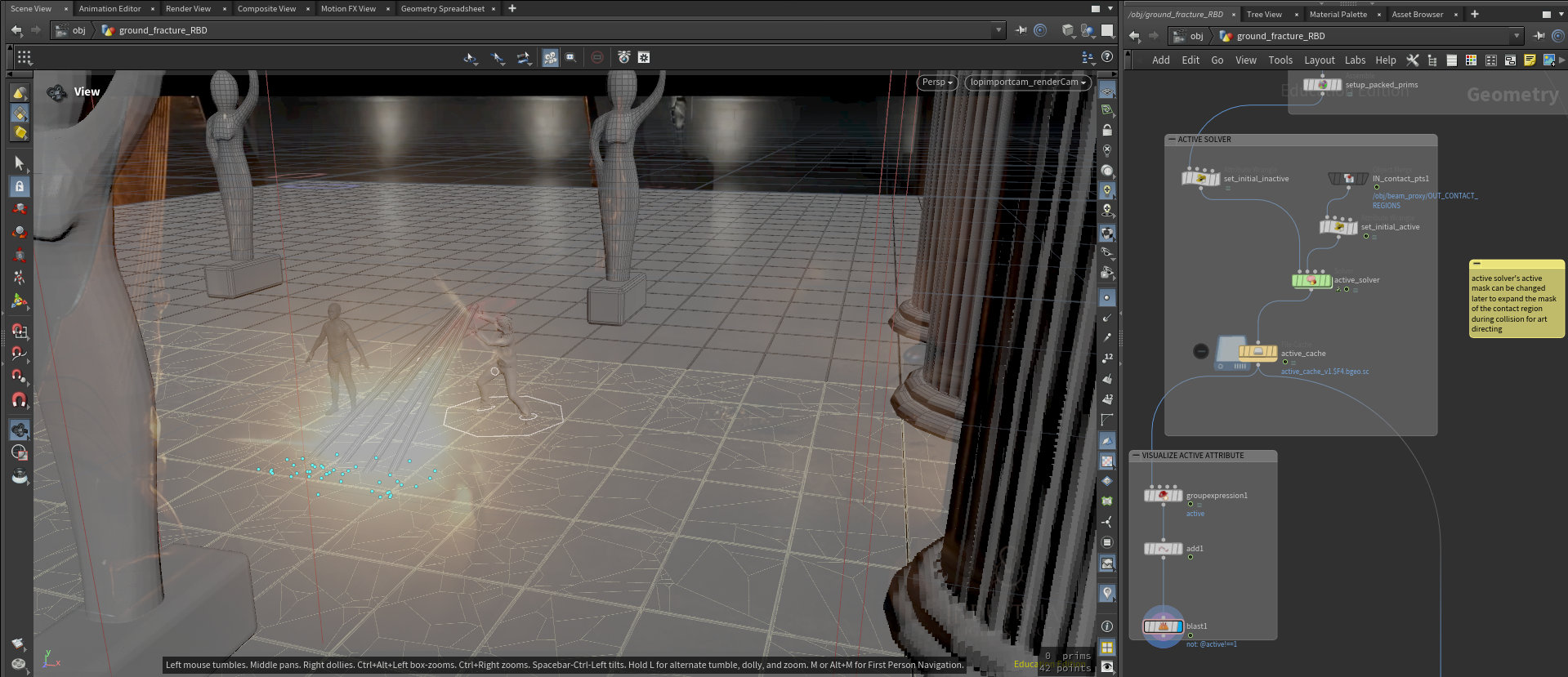Open the Tools menu in network editor

tap(1280, 60)
